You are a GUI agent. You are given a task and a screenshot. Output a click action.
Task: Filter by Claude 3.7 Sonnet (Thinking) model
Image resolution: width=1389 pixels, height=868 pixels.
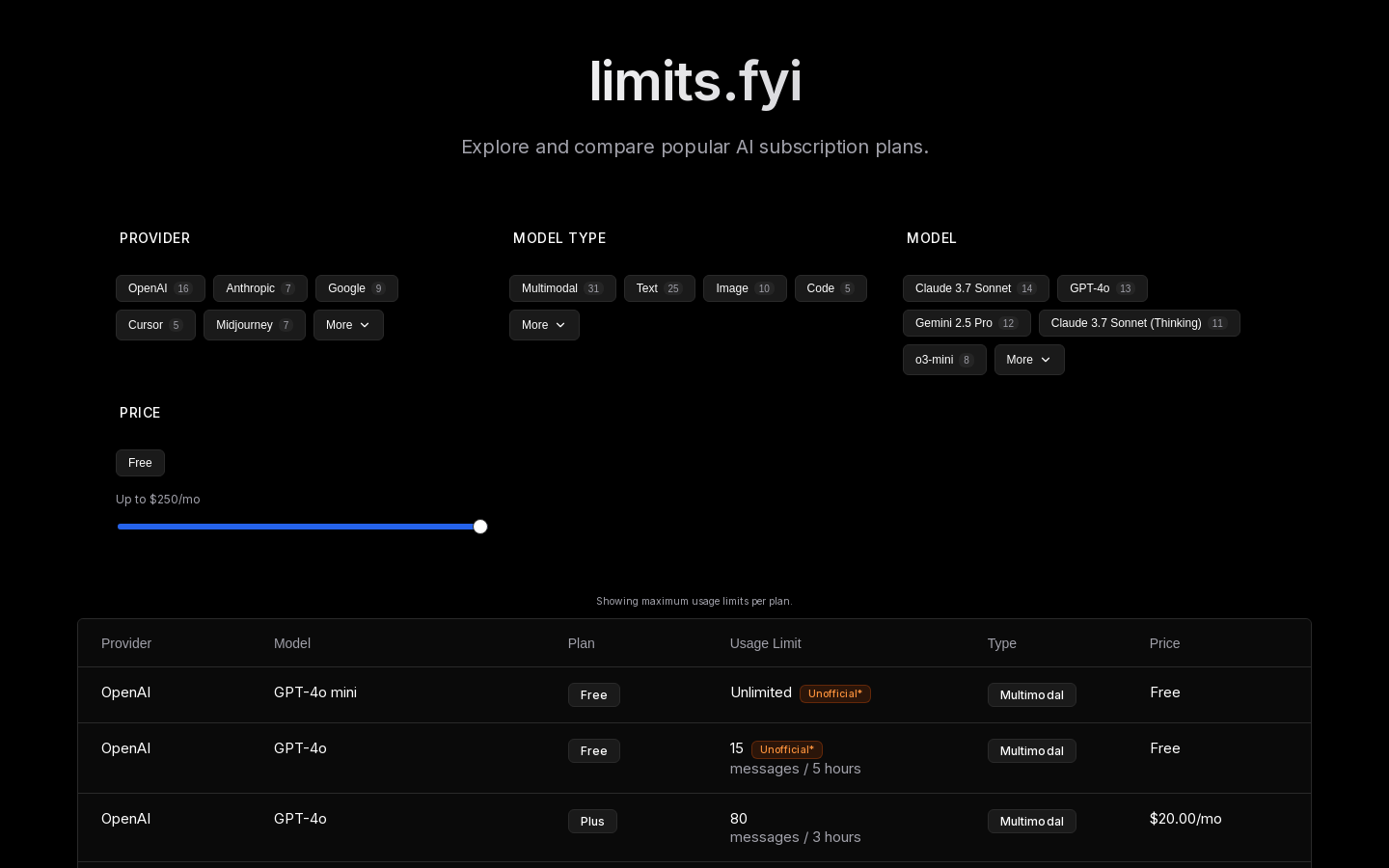click(x=1139, y=323)
